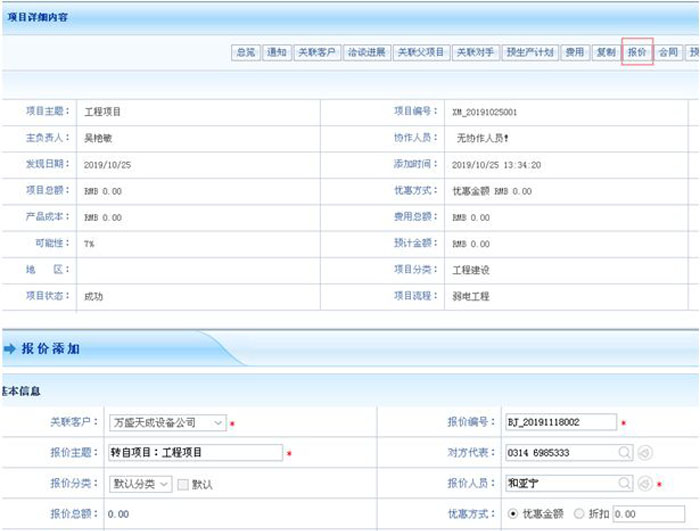The height and width of the screenshot is (531, 700).
Task: Focus the 报价编号 text field
Action: (560, 423)
